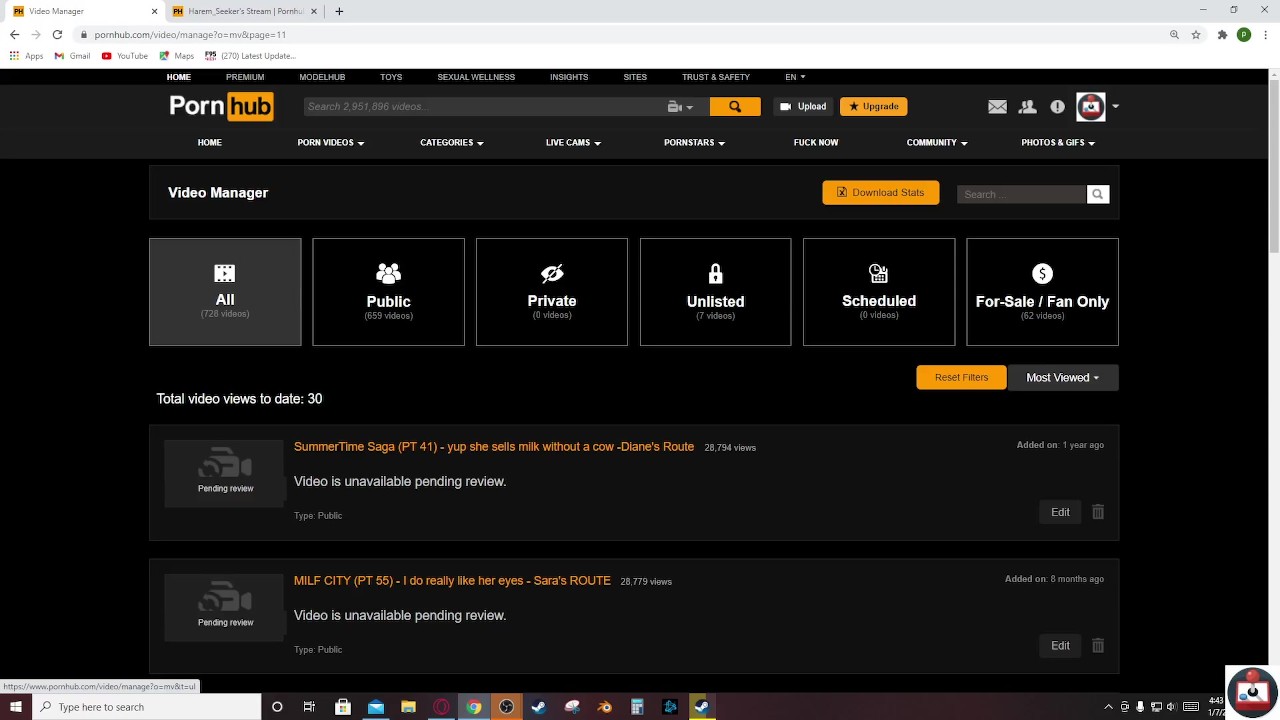
Task: Open the Premium top bar link
Action: [x=245, y=77]
